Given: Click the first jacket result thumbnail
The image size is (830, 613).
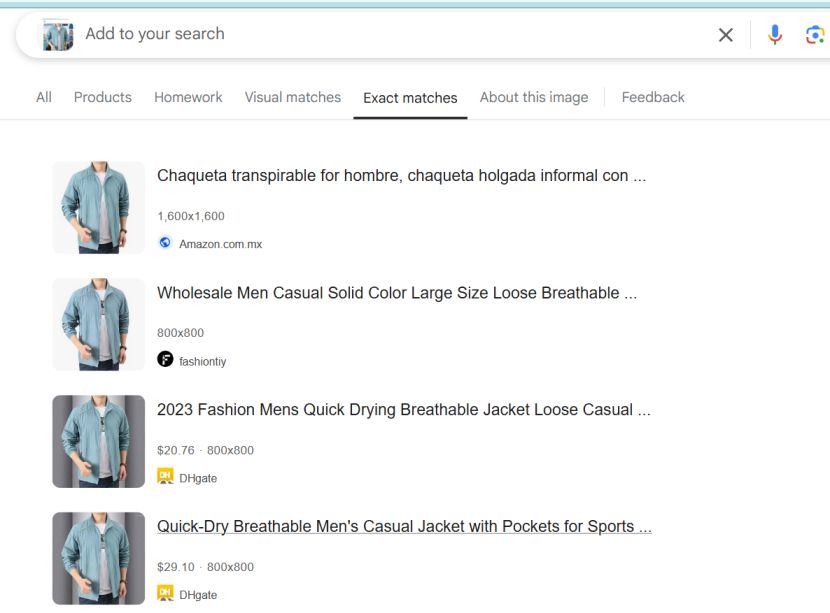Looking at the screenshot, I should coord(98,207).
